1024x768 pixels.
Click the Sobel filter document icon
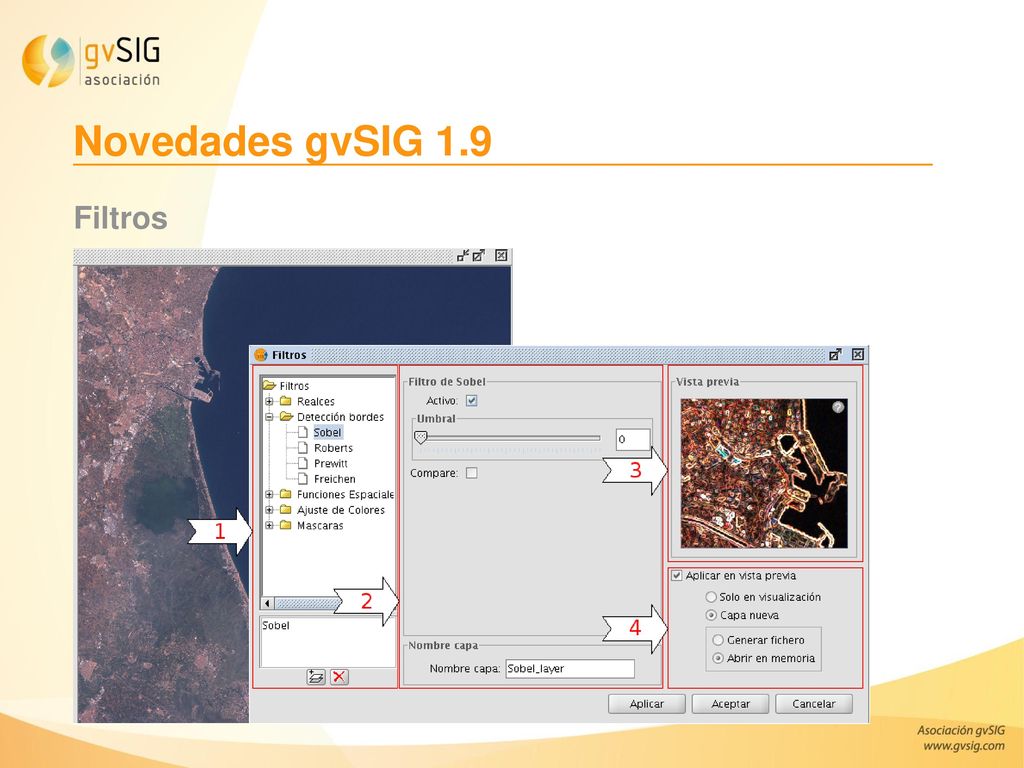pos(302,432)
